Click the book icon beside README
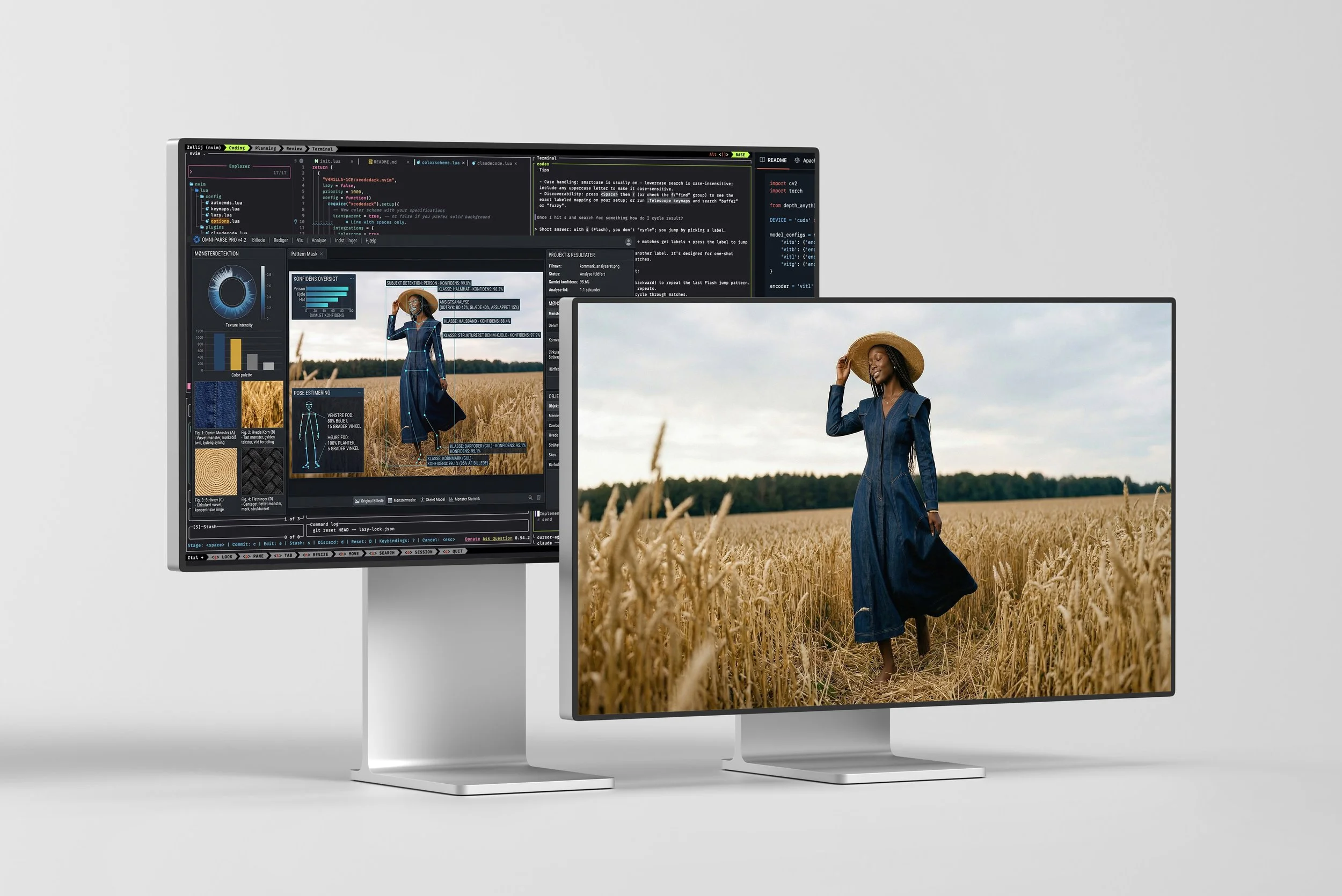 762,160
